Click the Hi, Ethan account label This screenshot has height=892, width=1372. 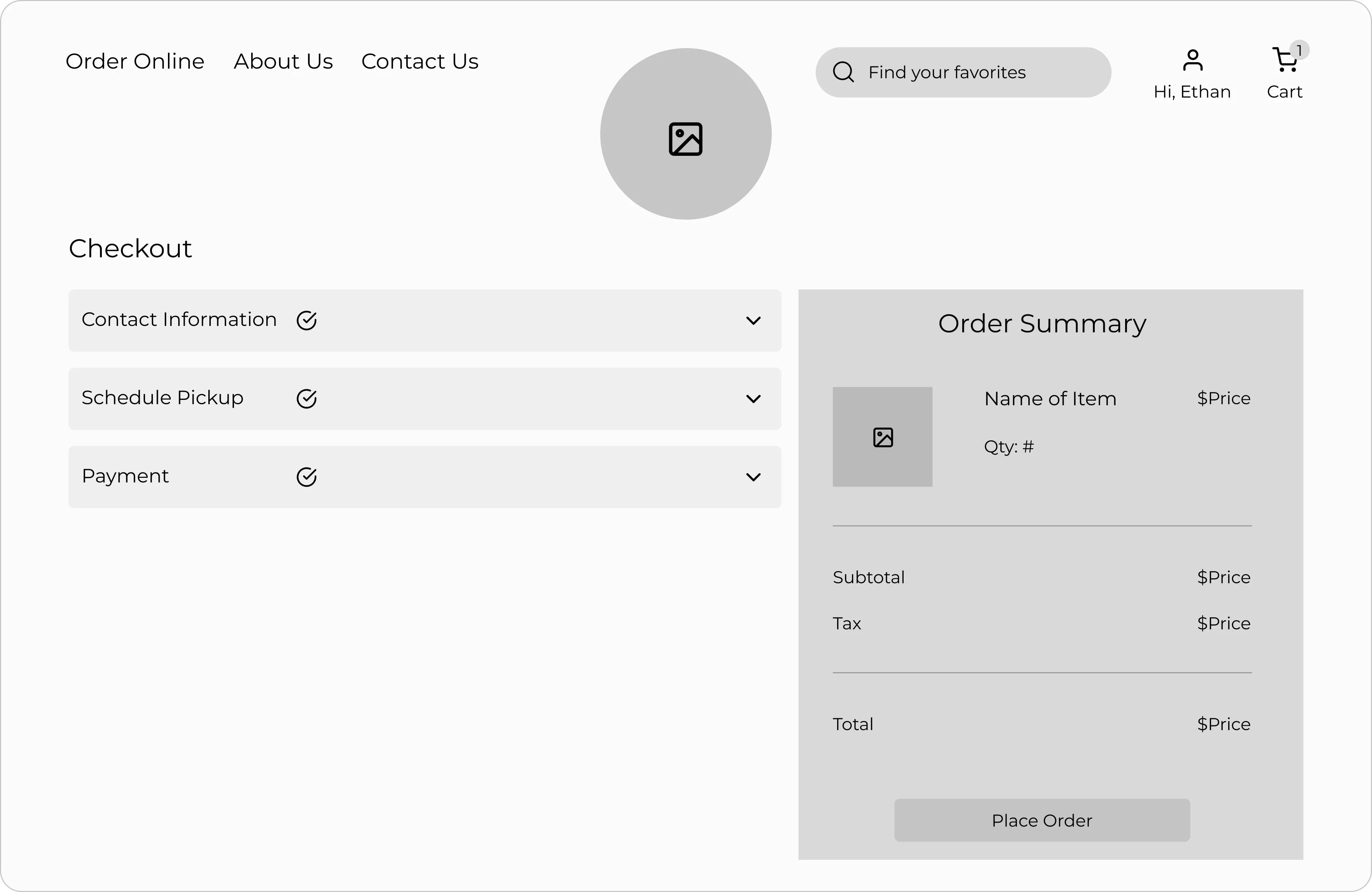[1192, 92]
